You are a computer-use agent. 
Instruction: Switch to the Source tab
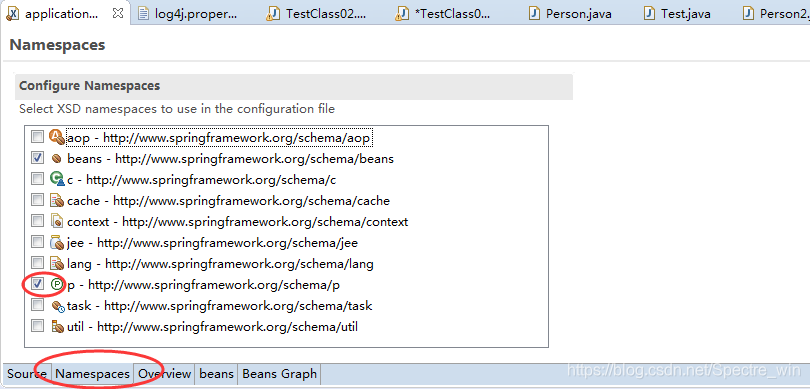[27, 374]
